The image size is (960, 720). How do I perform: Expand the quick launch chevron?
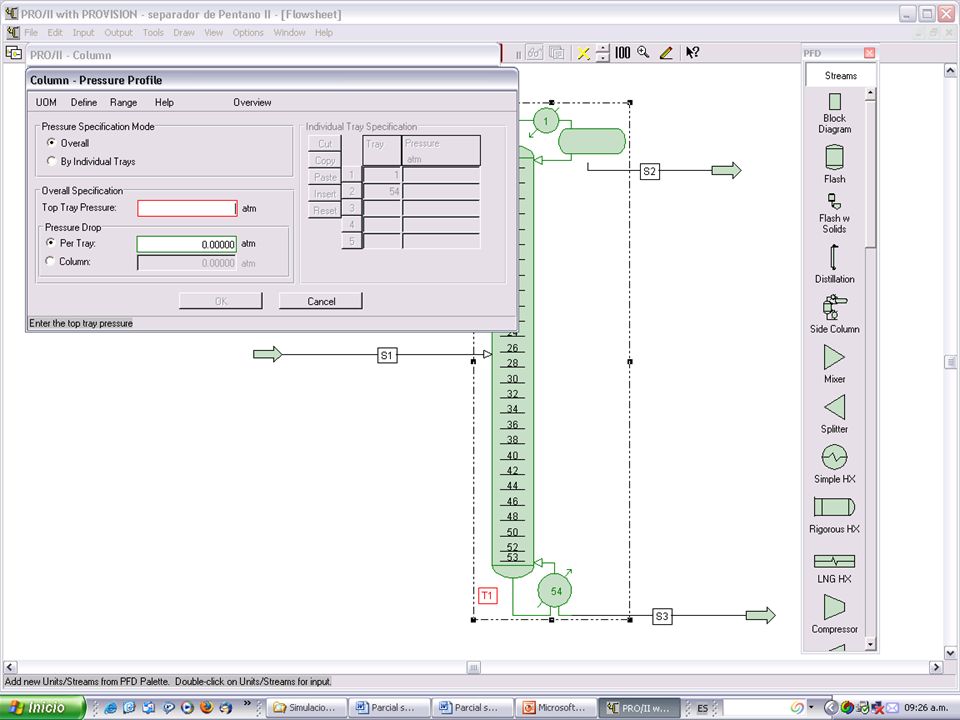tap(247, 703)
